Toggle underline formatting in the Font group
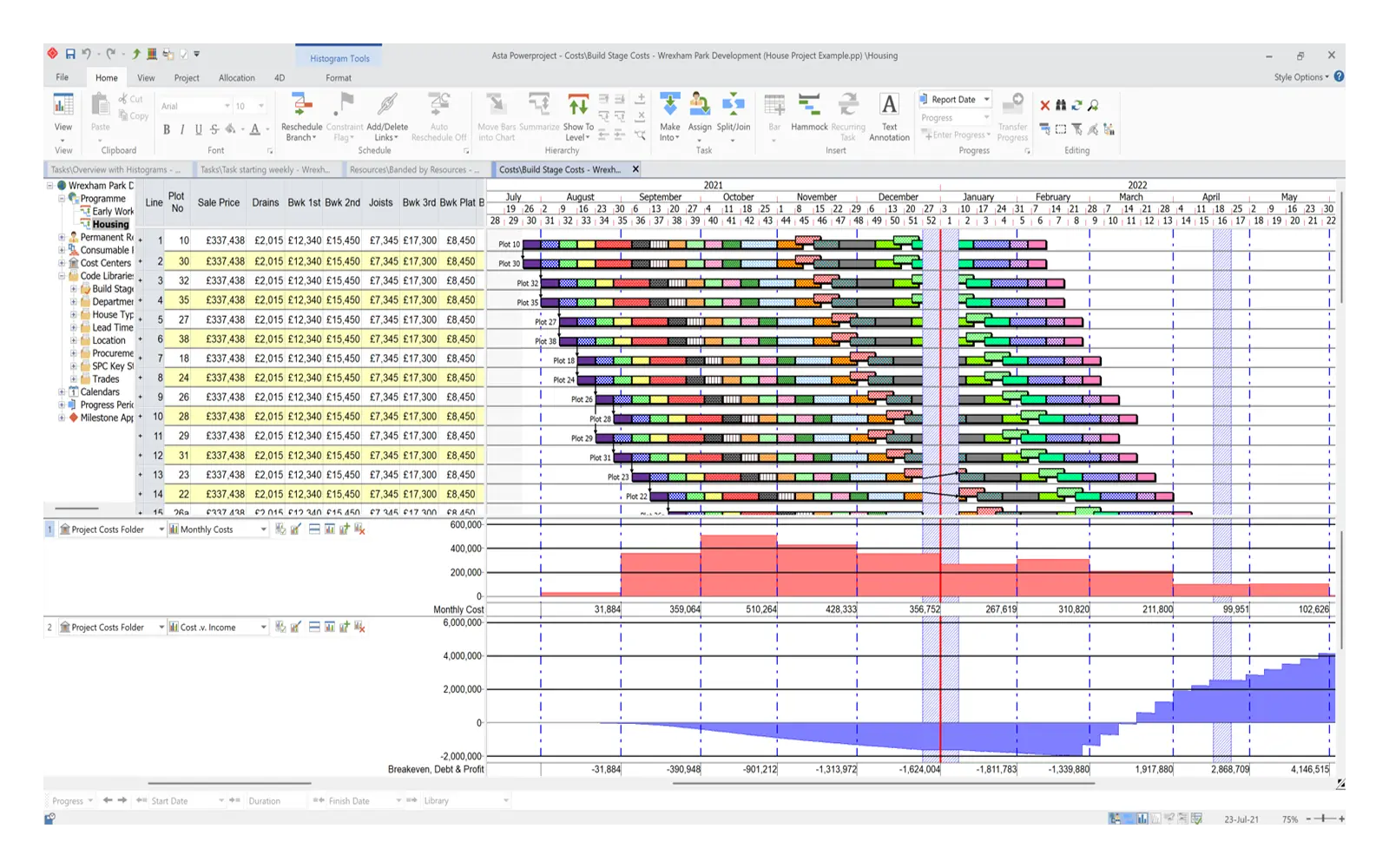This screenshot has height=868, width=1389. tap(198, 129)
